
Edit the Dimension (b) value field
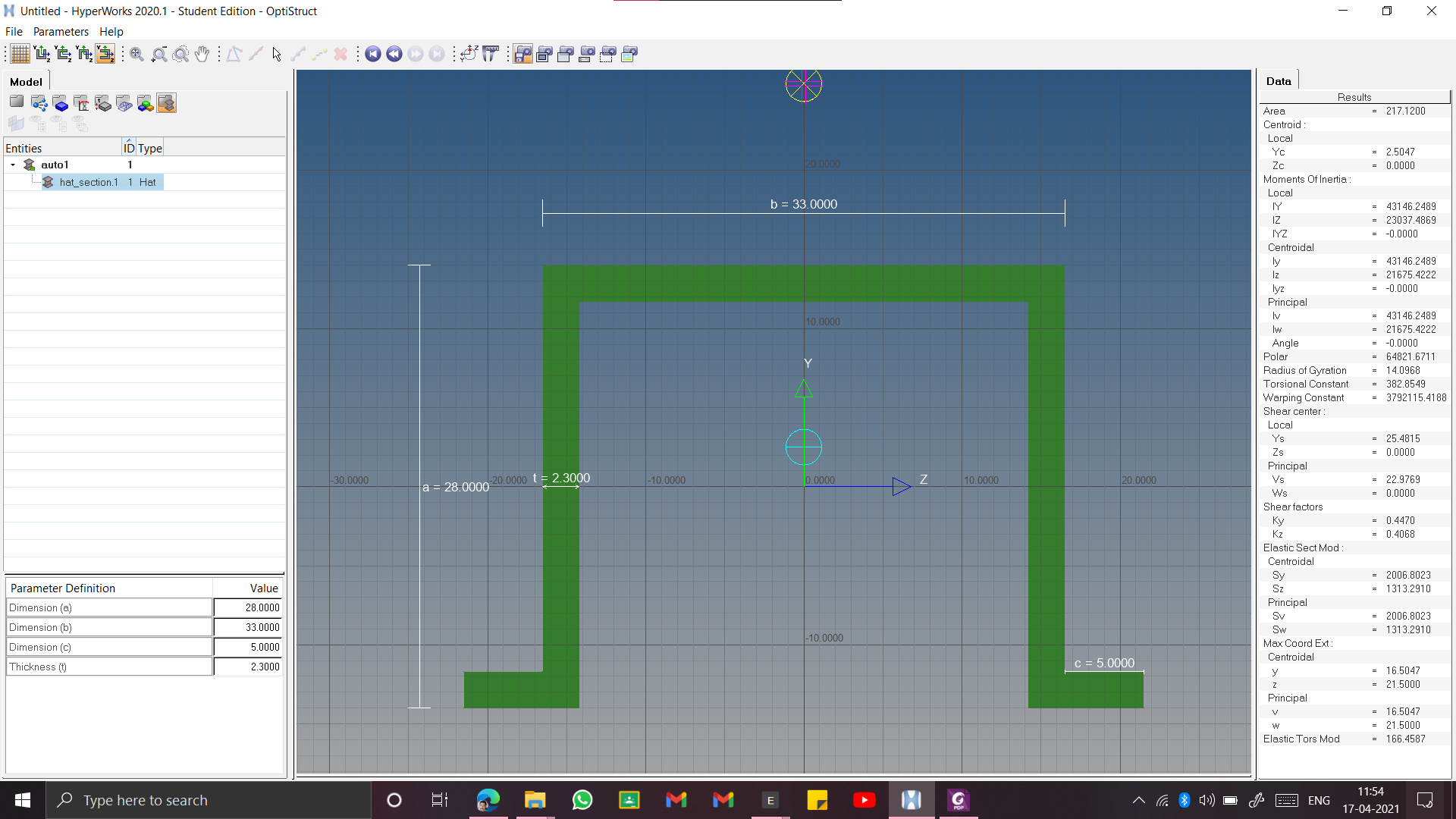pos(248,627)
